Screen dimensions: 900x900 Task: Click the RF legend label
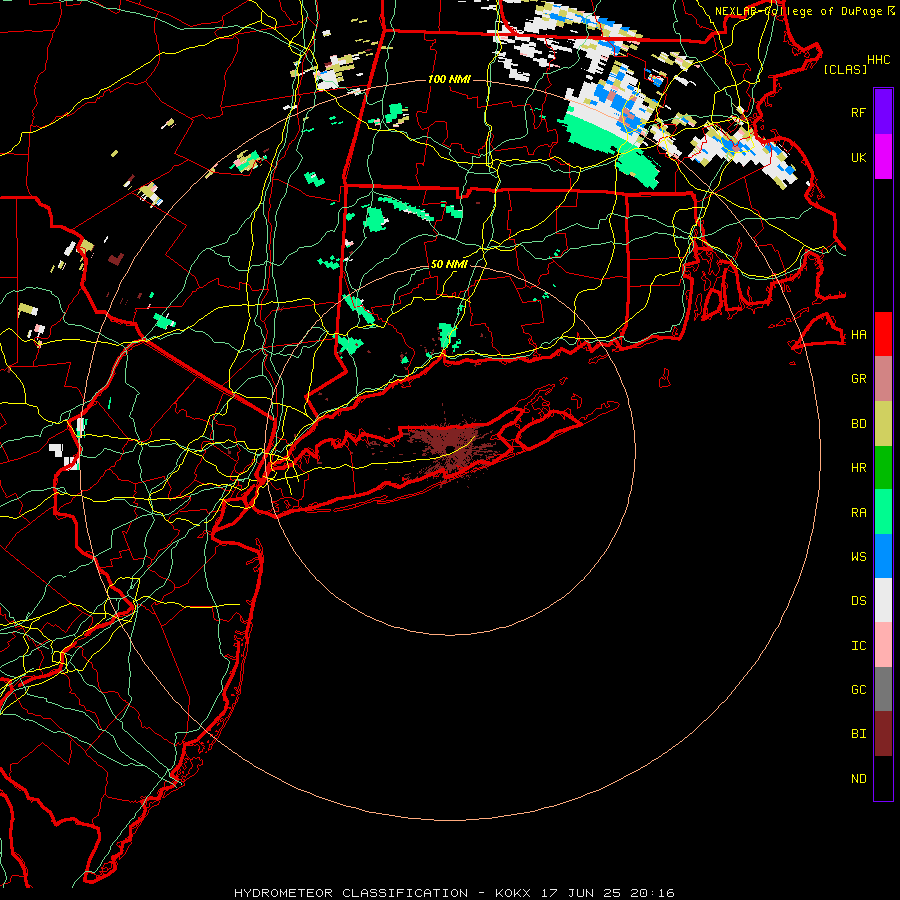(x=858, y=113)
